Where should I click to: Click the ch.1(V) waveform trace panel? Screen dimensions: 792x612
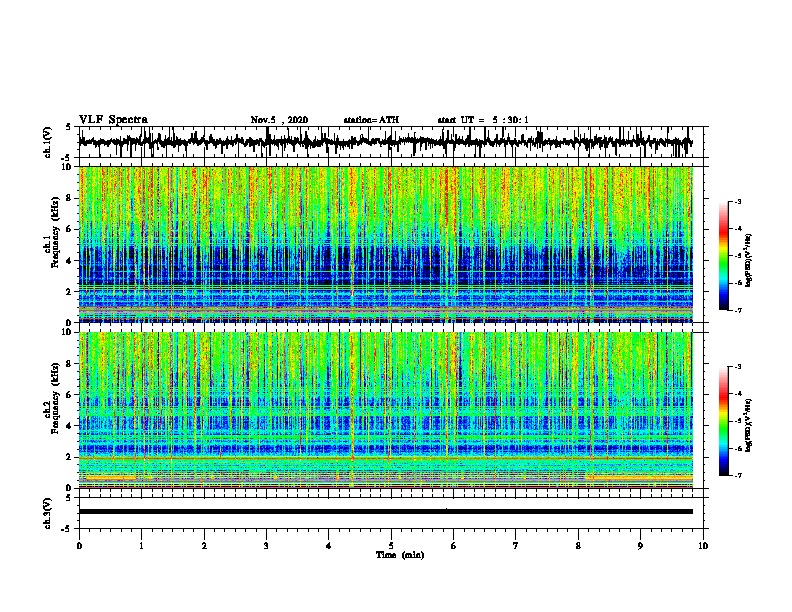click(391, 142)
